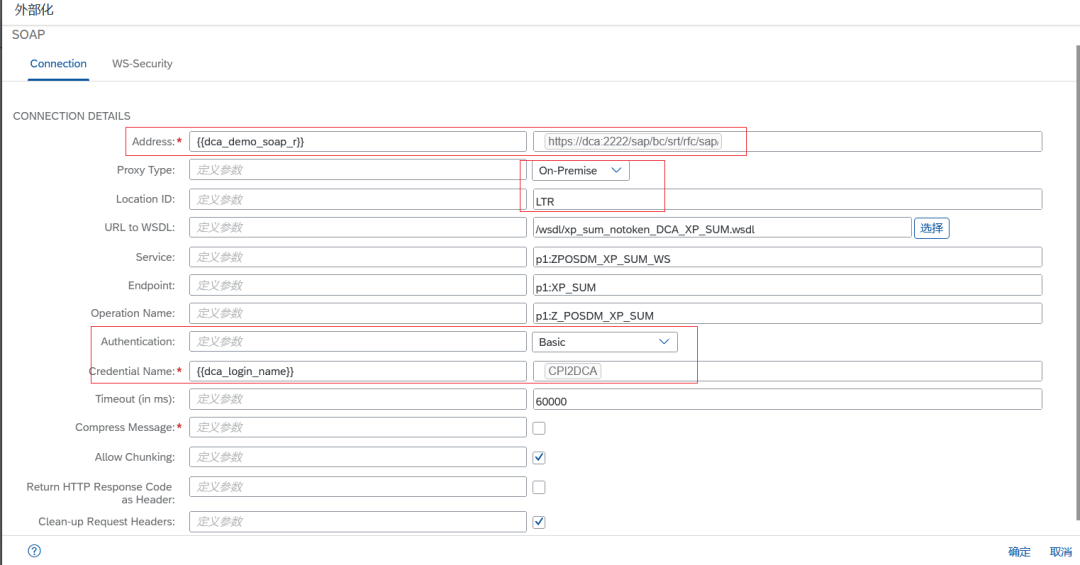Click the Proxy Type parameter field
1080x565 pixels.
(x=357, y=170)
